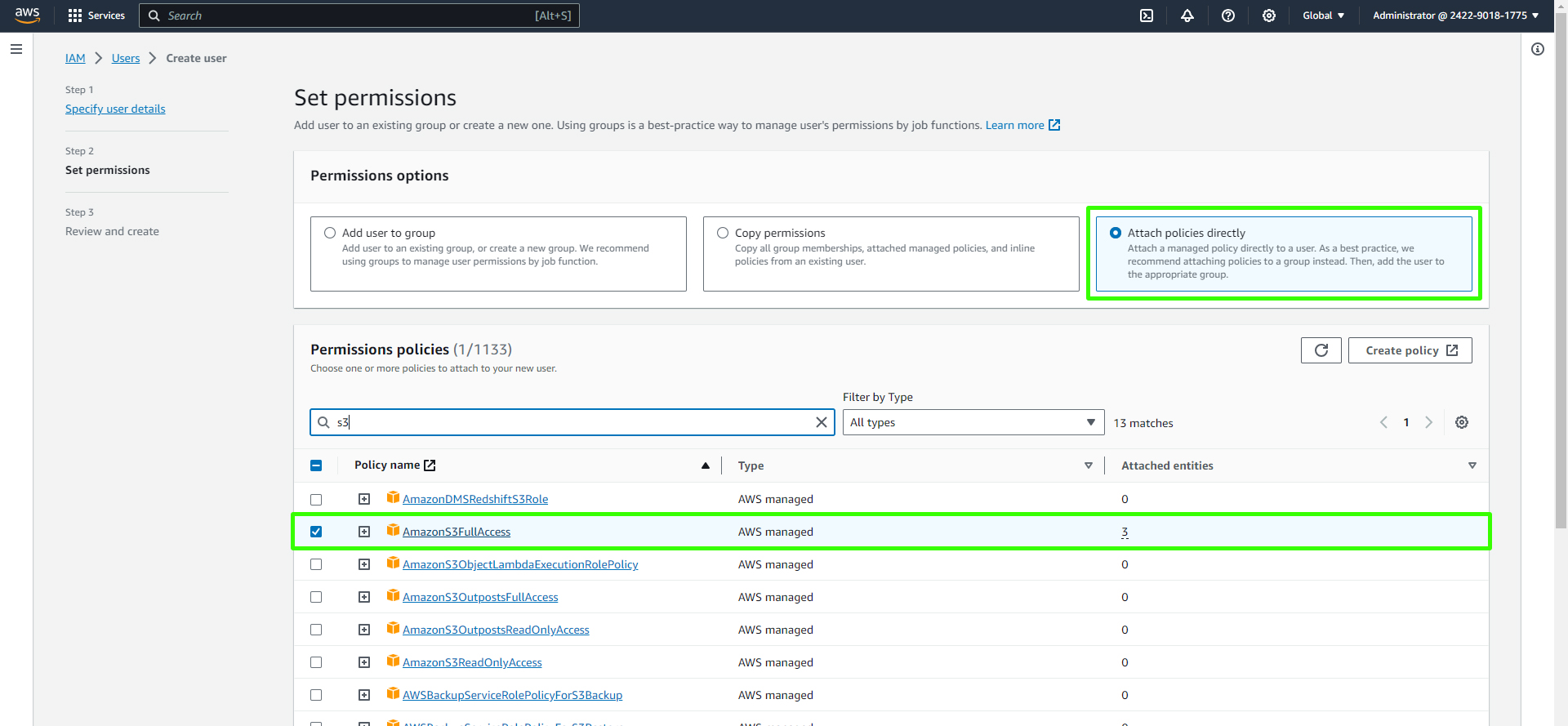Click the Create policy button
Image resolution: width=1568 pixels, height=726 pixels.
click(x=1410, y=350)
